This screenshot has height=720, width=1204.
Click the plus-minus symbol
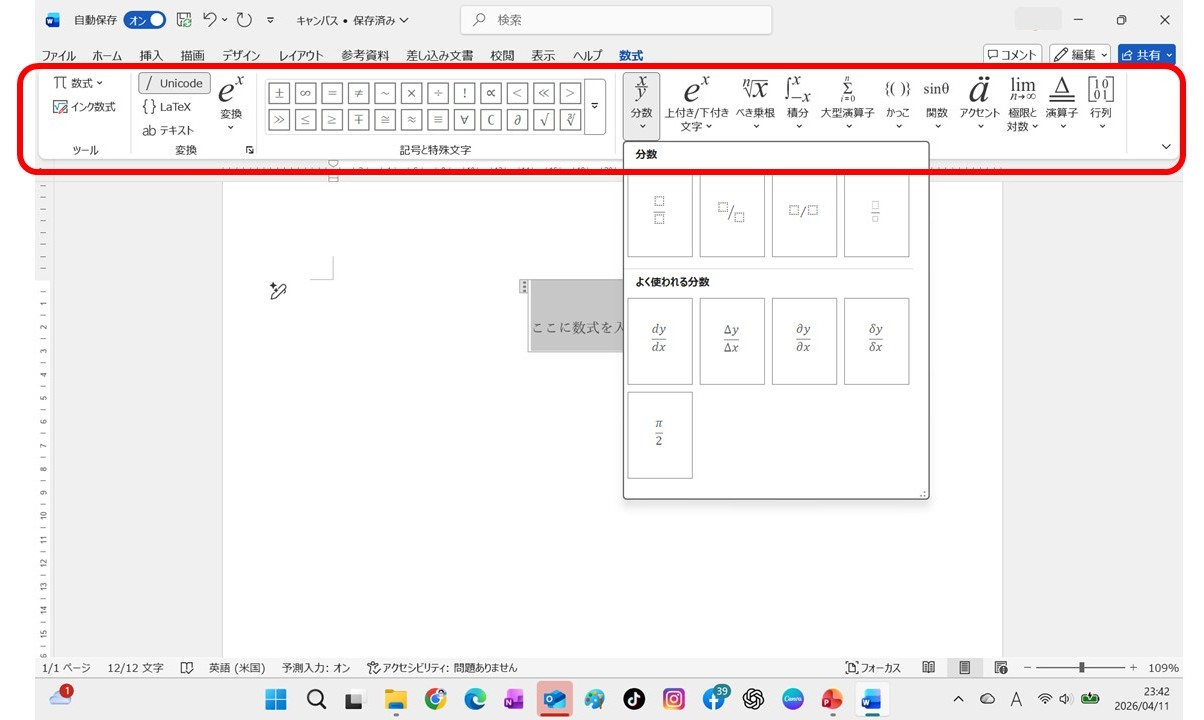280,94
